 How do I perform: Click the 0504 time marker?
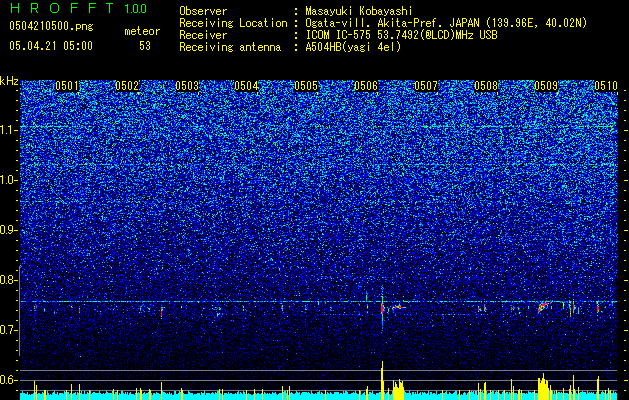click(x=246, y=86)
